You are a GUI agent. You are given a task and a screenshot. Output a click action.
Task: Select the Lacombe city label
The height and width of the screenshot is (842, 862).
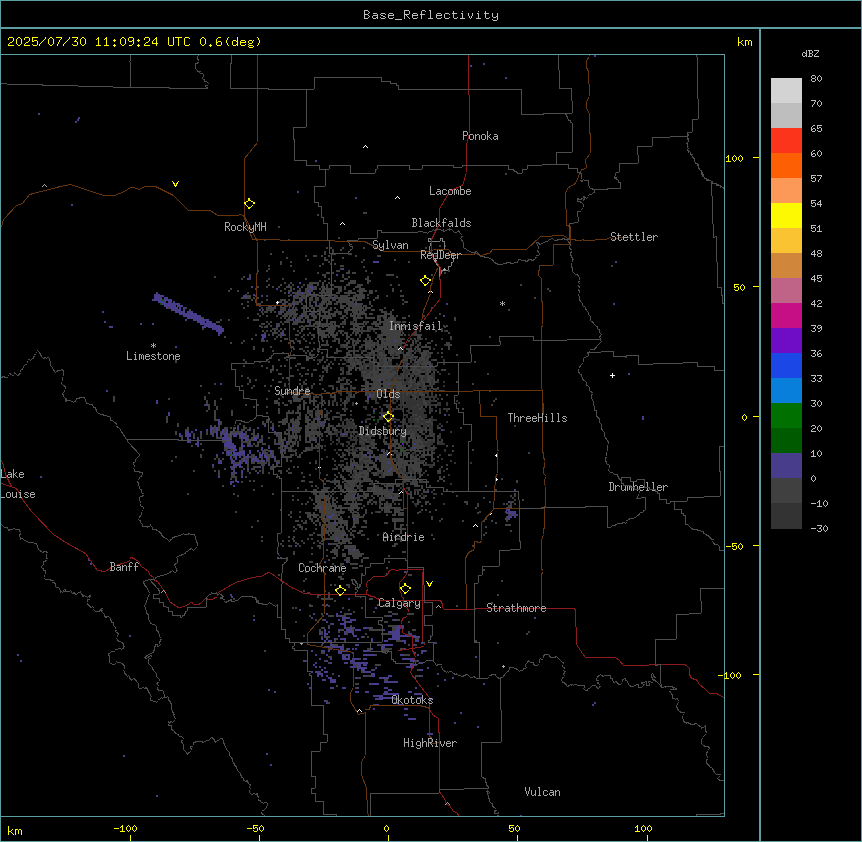[x=450, y=191]
